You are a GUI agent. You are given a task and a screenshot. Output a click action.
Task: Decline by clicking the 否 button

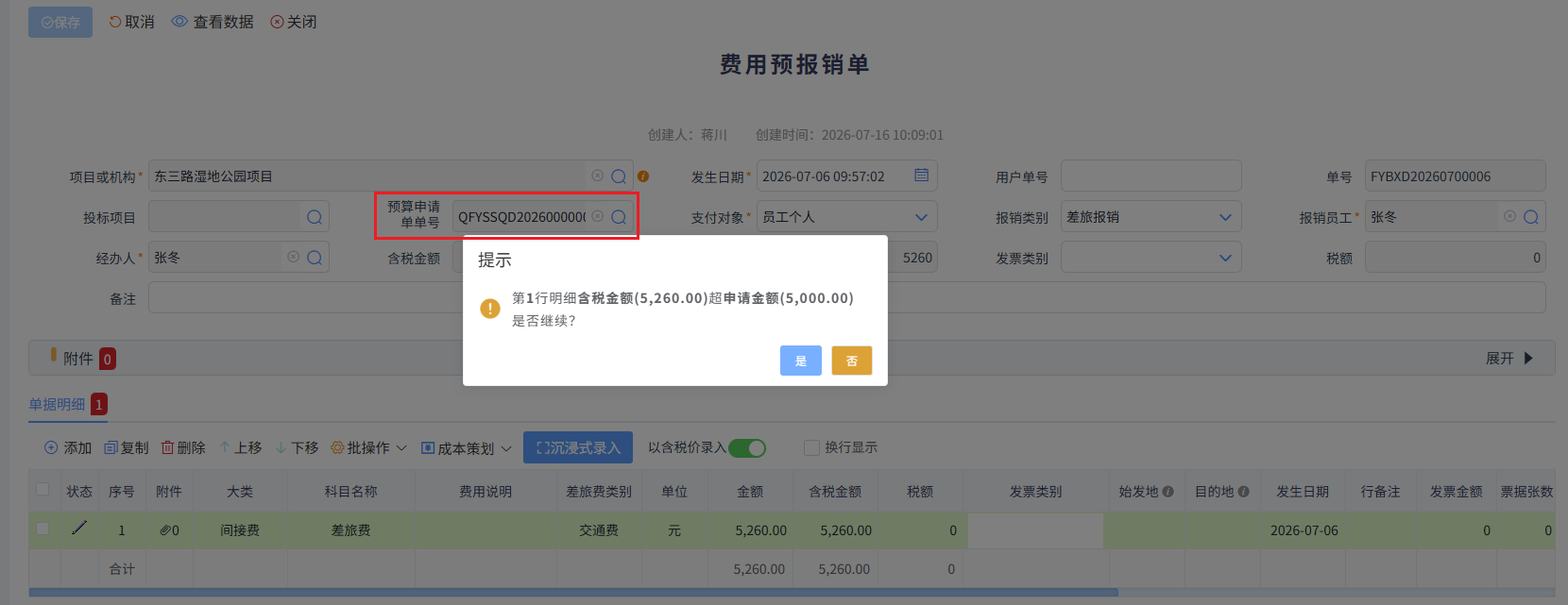pos(851,361)
